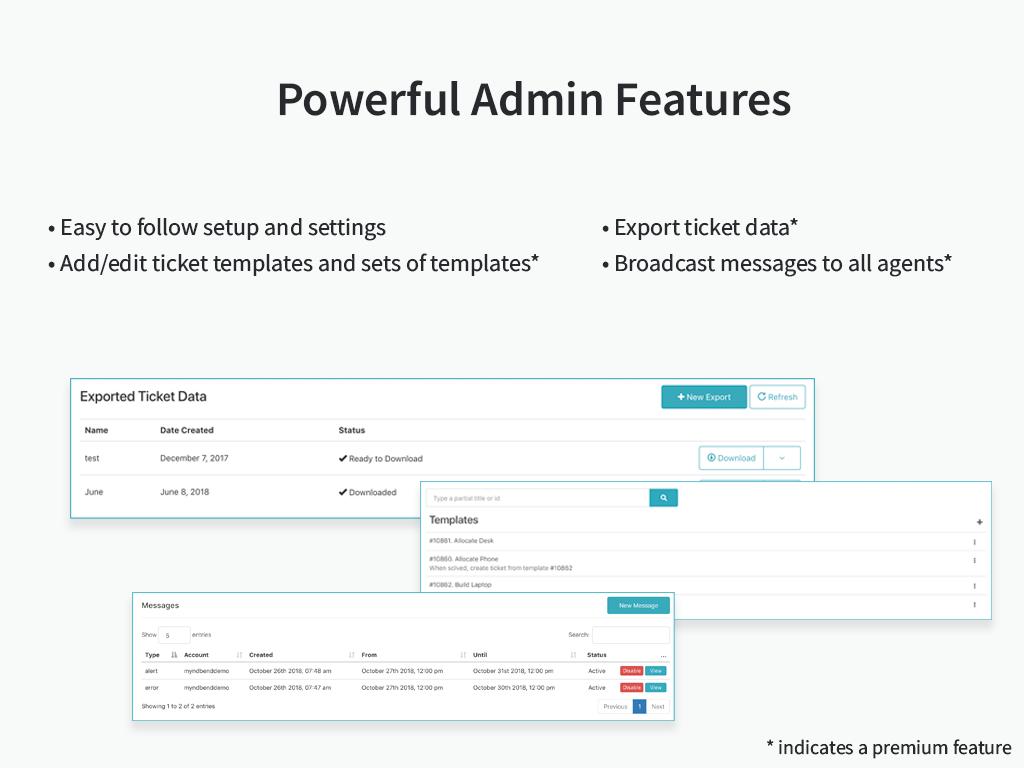Download the 'test' export file
The height and width of the screenshot is (768, 1024).
tap(731, 458)
